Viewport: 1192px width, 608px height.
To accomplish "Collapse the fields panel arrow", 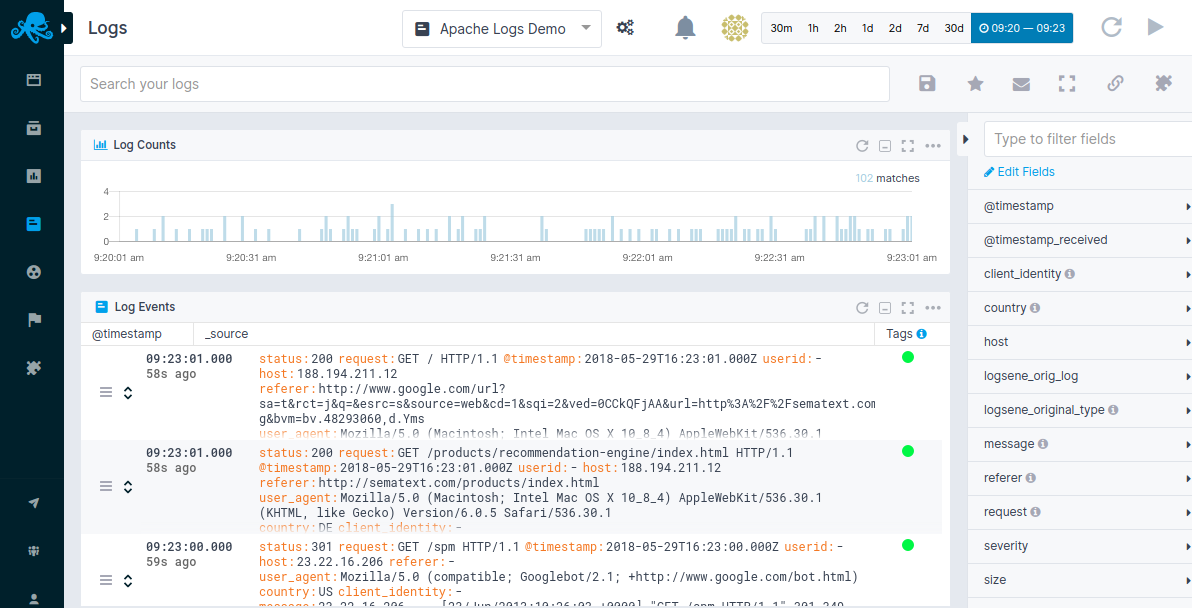I will click(965, 139).
